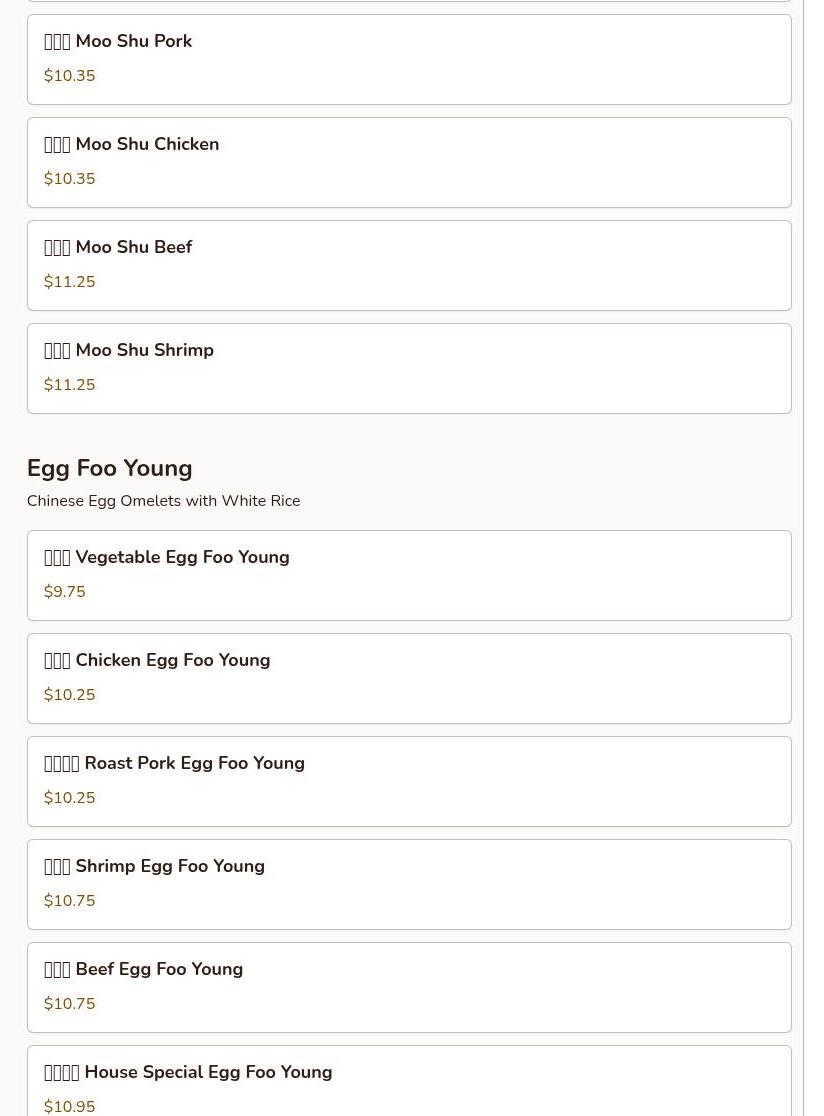Screen dimensions: 824x1116
Task: Open Vegetable Egg Foo Young item
Action: click(409, 575)
